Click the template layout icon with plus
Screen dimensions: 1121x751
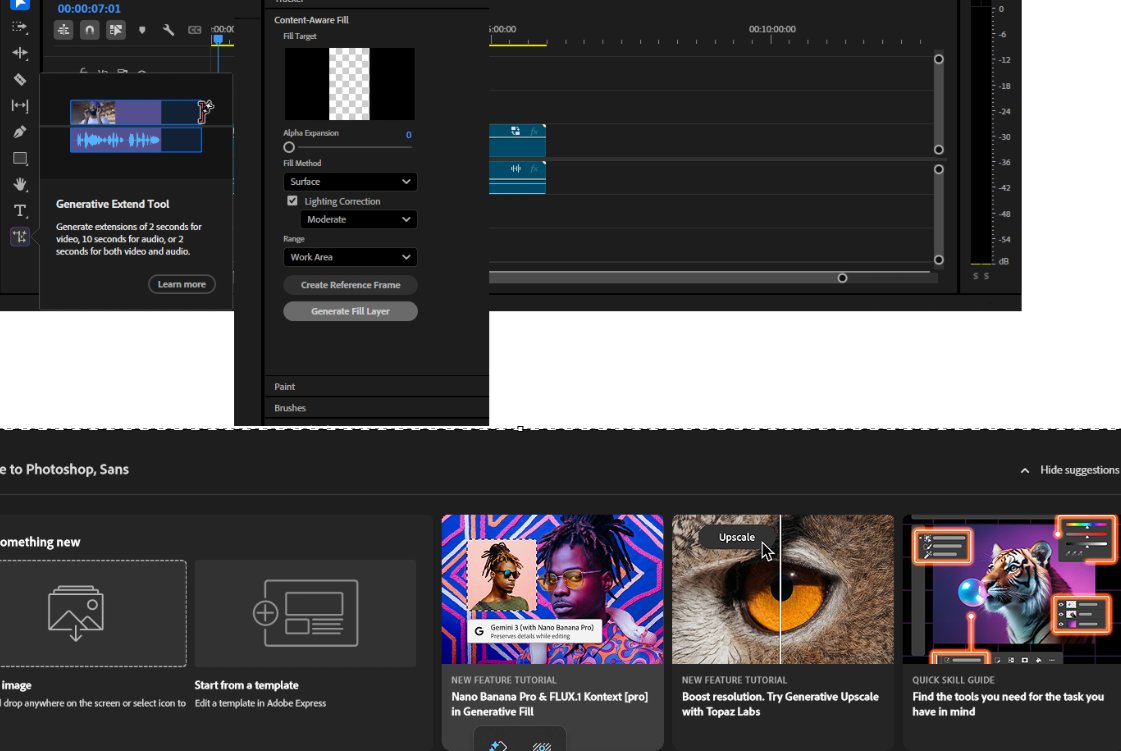tap(305, 613)
